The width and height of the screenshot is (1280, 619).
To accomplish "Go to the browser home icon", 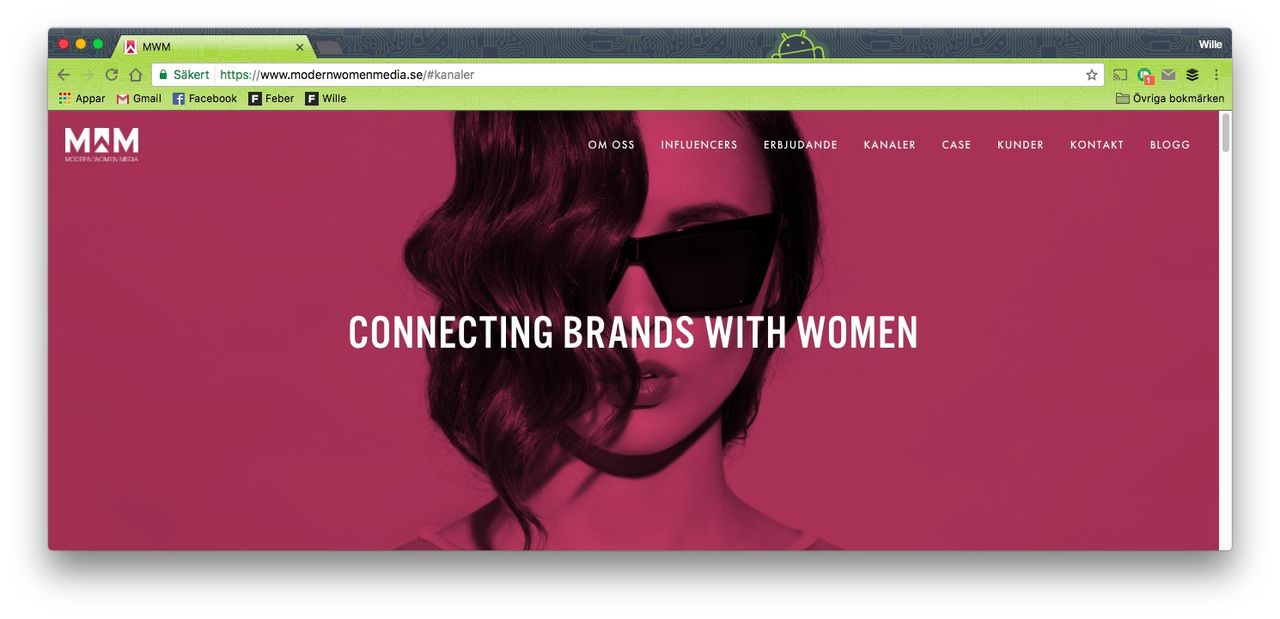I will point(135,75).
